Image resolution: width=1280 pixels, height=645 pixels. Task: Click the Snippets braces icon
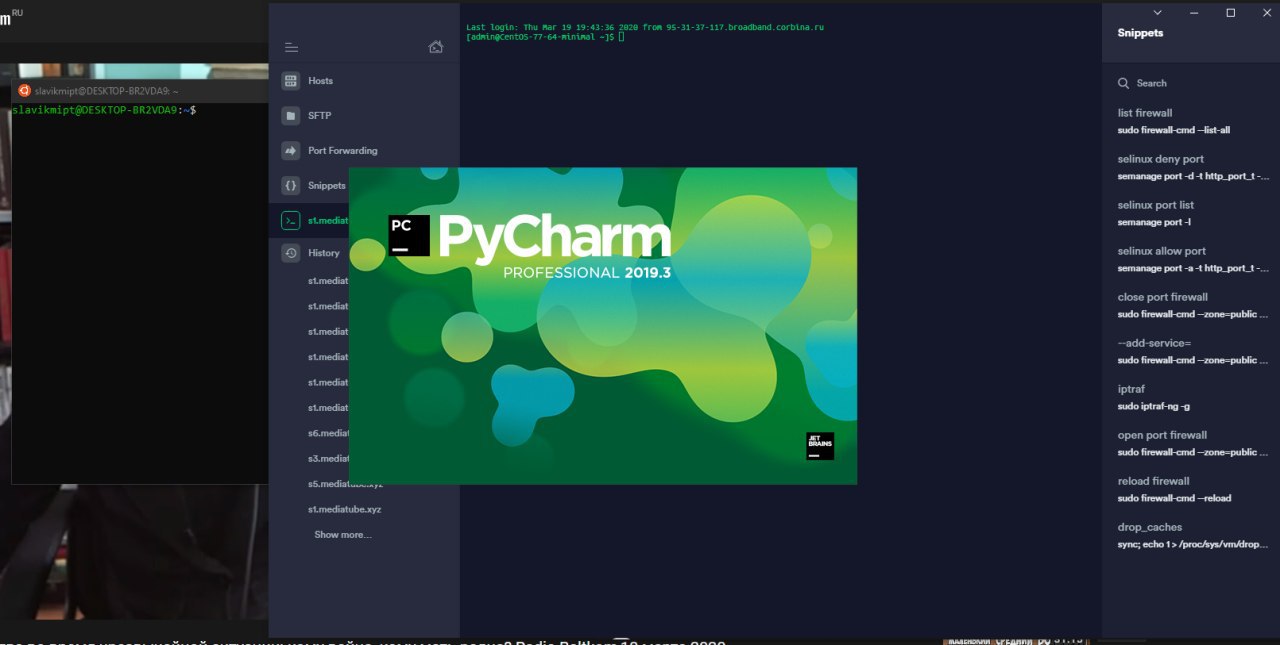[x=290, y=186]
